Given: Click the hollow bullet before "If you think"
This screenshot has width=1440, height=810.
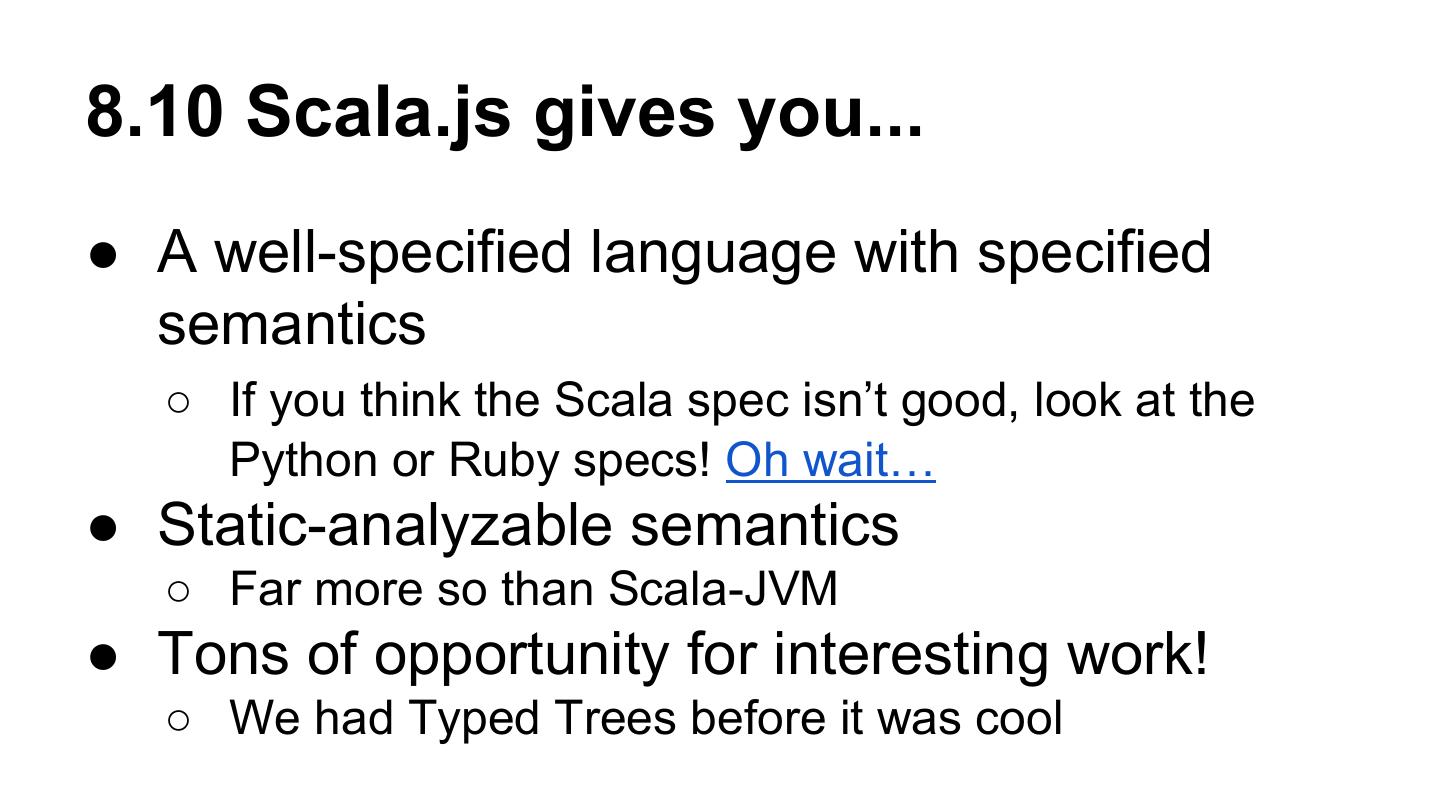Looking at the screenshot, I should [x=179, y=402].
